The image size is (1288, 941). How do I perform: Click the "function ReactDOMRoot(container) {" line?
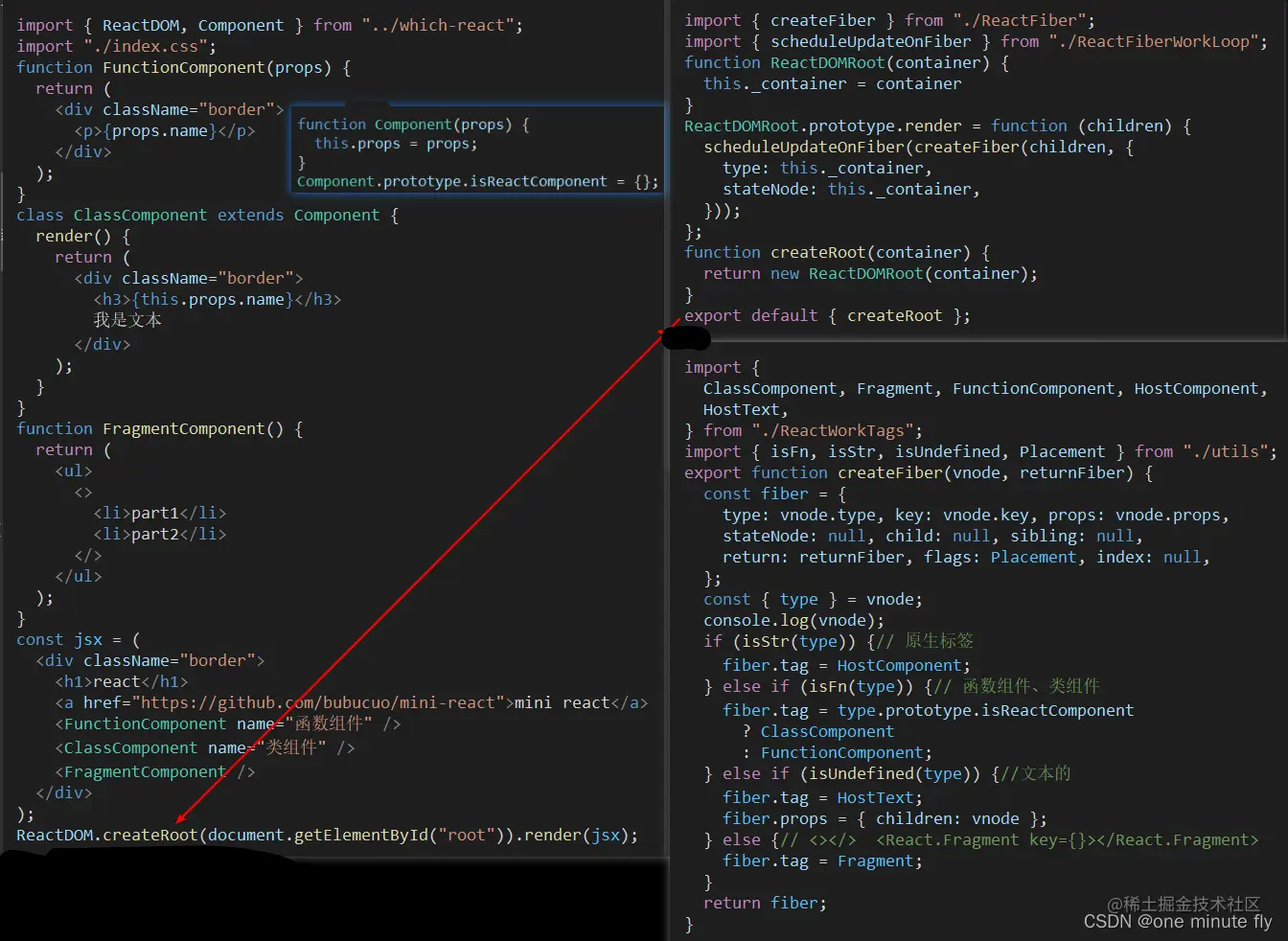(847, 62)
